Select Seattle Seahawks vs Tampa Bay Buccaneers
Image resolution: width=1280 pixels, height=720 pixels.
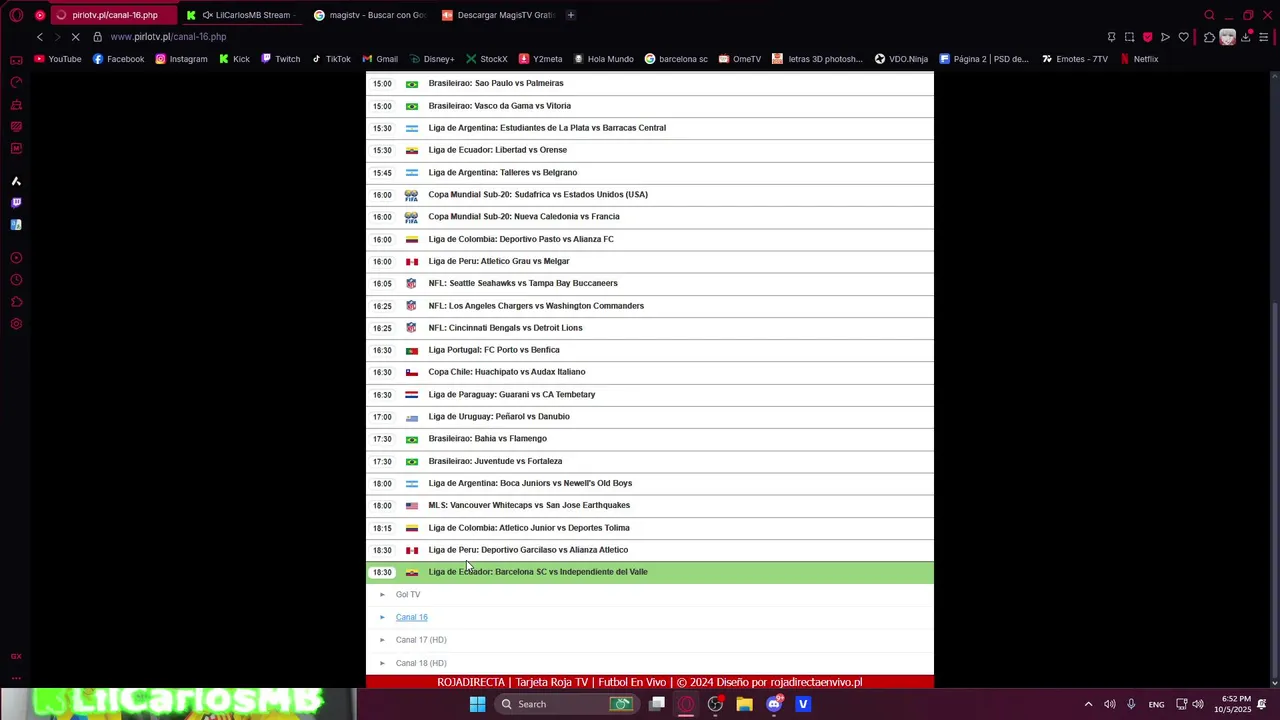tap(650, 283)
